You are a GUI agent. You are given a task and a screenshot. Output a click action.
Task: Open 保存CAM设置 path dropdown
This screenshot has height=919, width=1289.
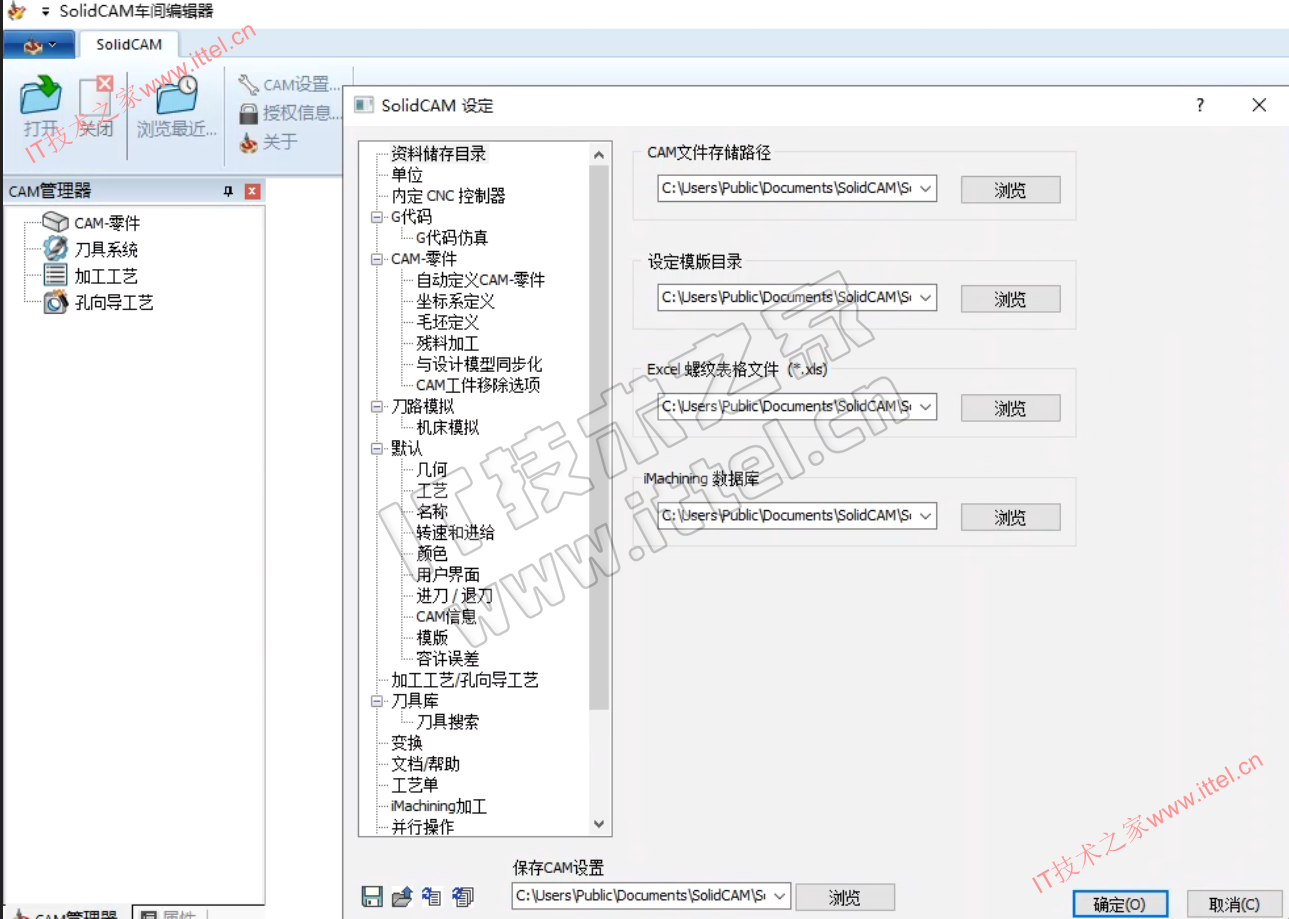click(x=779, y=896)
